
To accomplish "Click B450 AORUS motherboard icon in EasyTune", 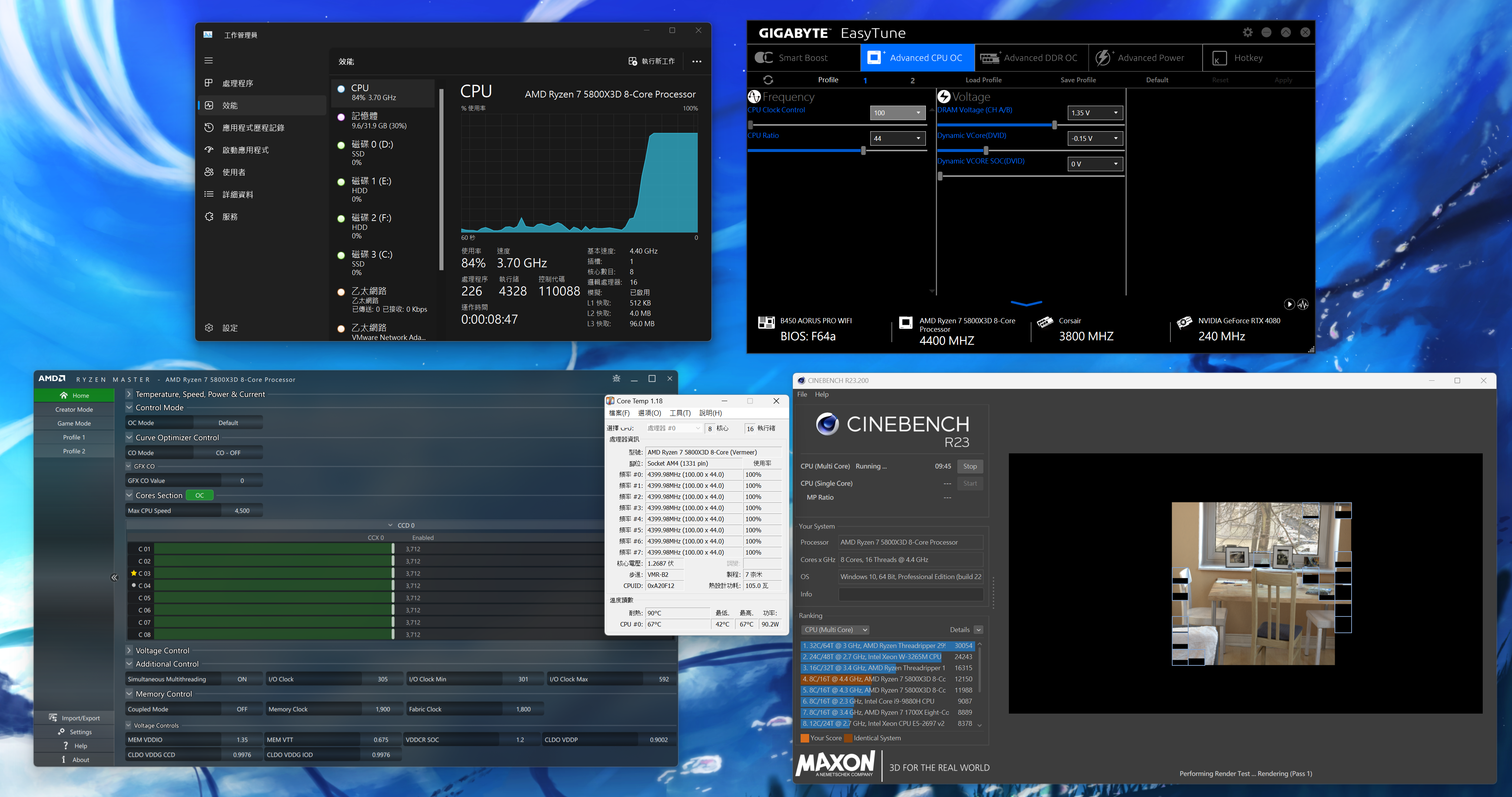I will [x=766, y=323].
